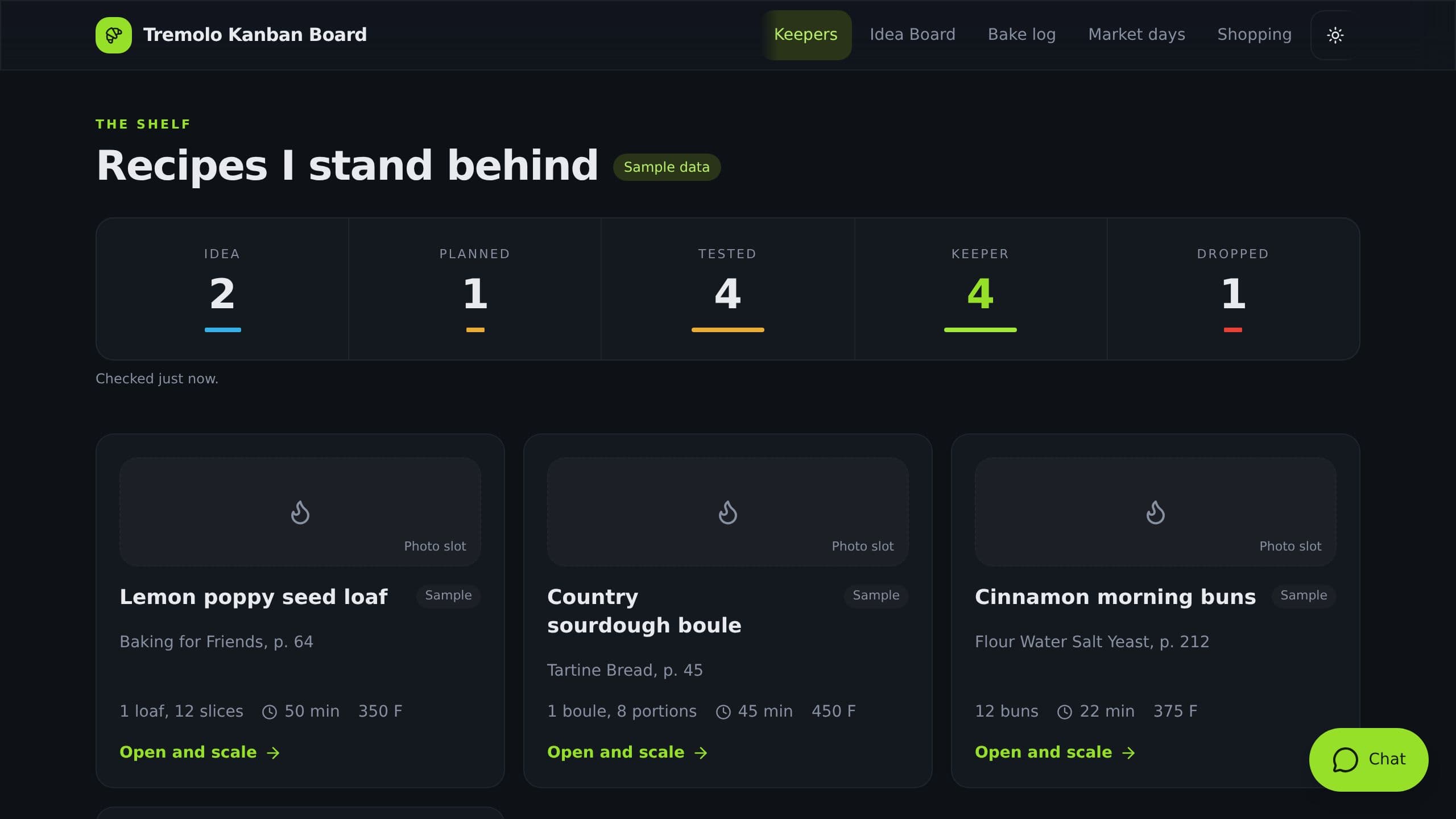Switch to the Idea Board tab
The width and height of the screenshot is (1456, 819).
click(912, 35)
